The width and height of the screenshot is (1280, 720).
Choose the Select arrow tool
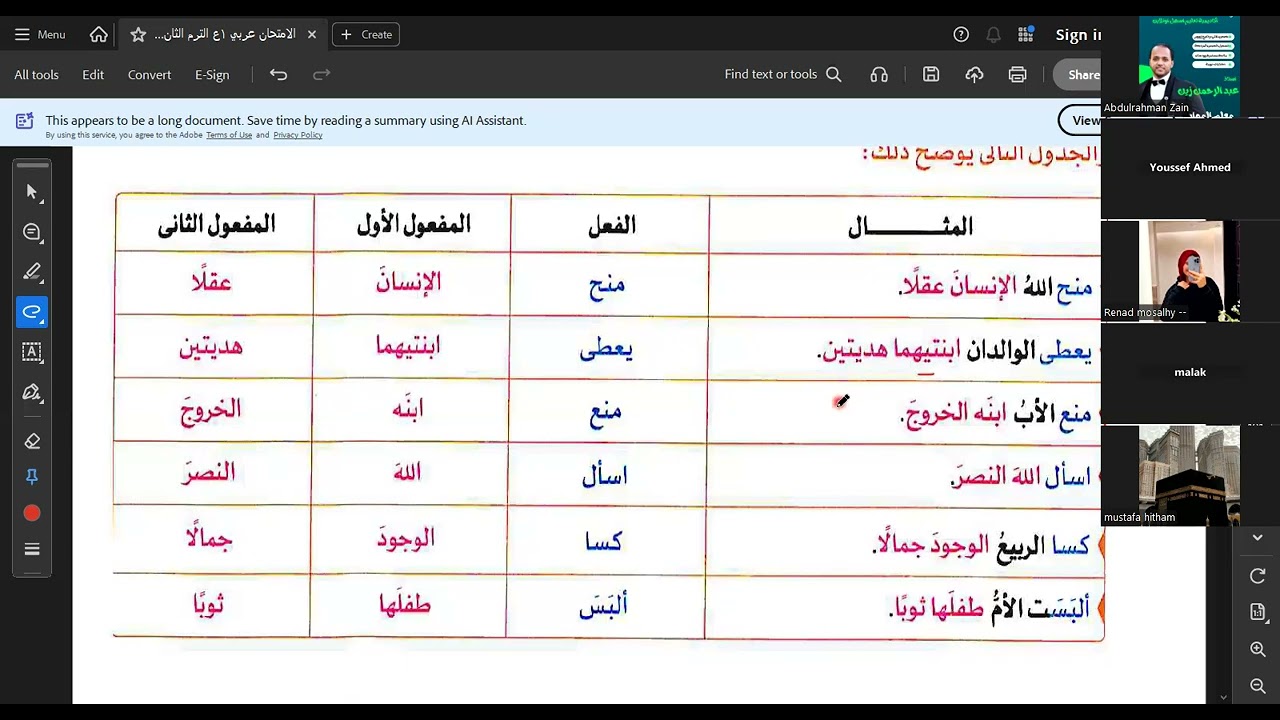32,192
